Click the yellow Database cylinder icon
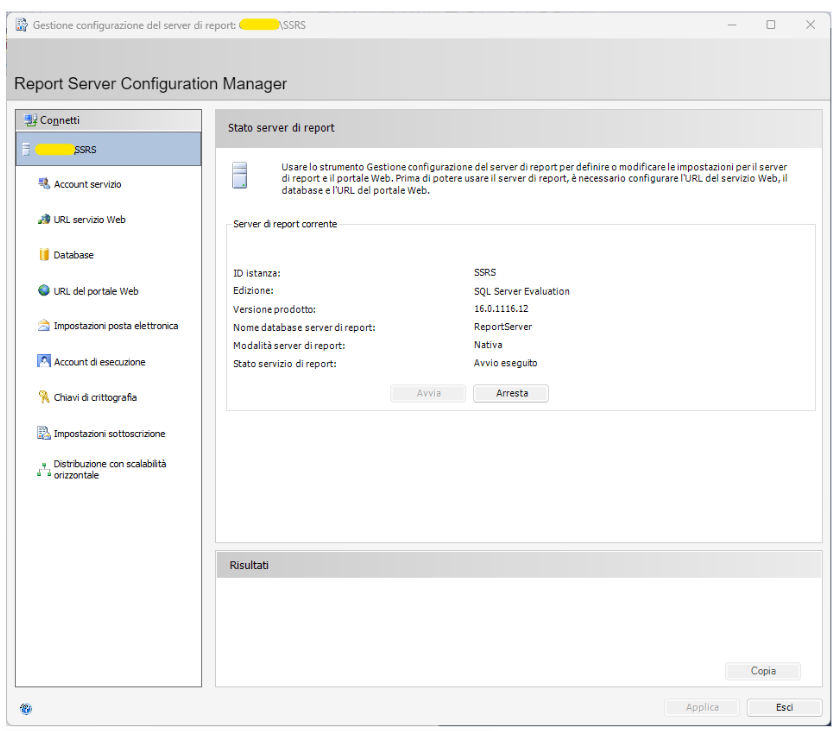This screenshot has height=731, width=840. coord(44,254)
